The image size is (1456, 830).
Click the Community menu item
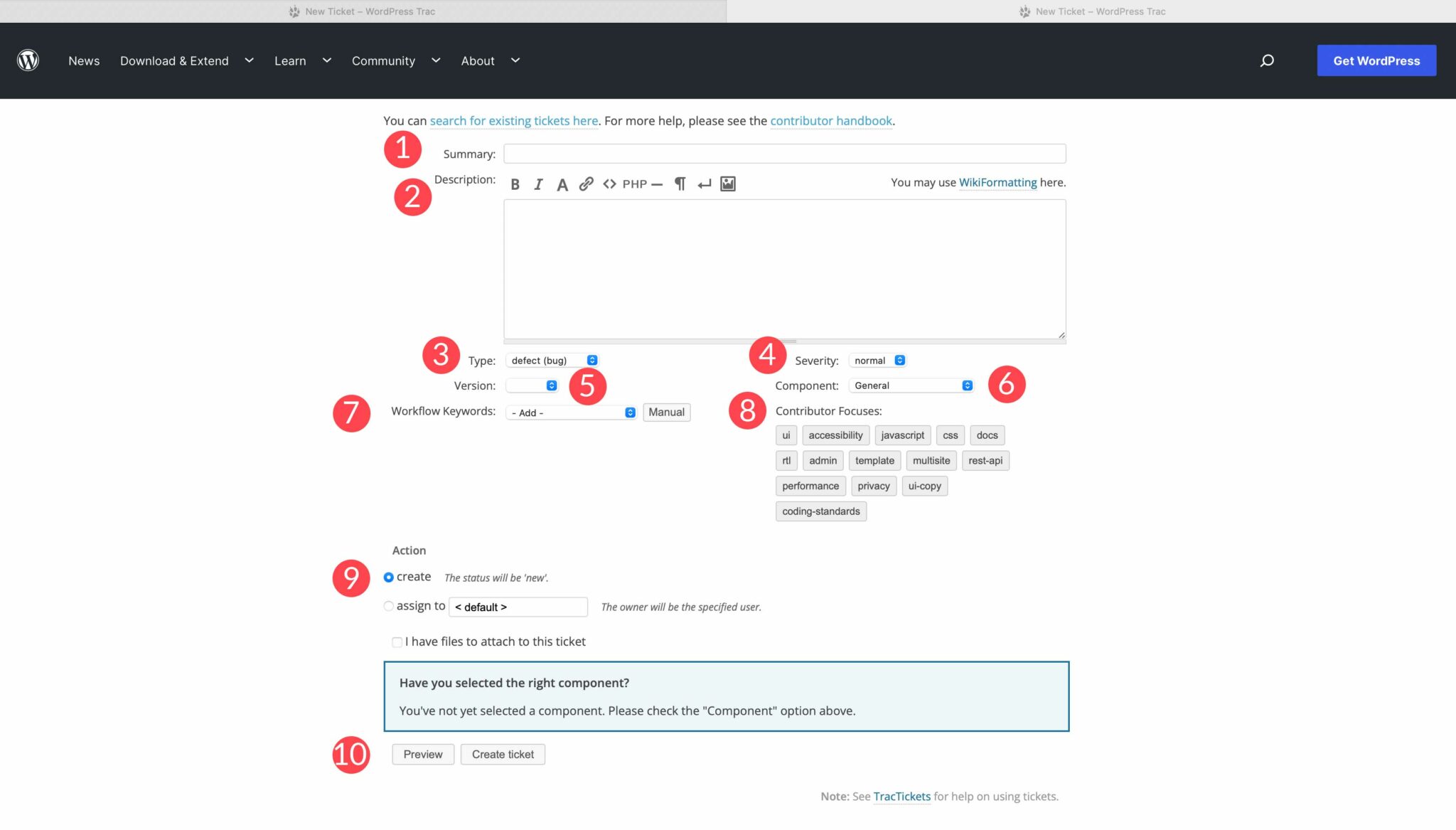click(x=383, y=60)
